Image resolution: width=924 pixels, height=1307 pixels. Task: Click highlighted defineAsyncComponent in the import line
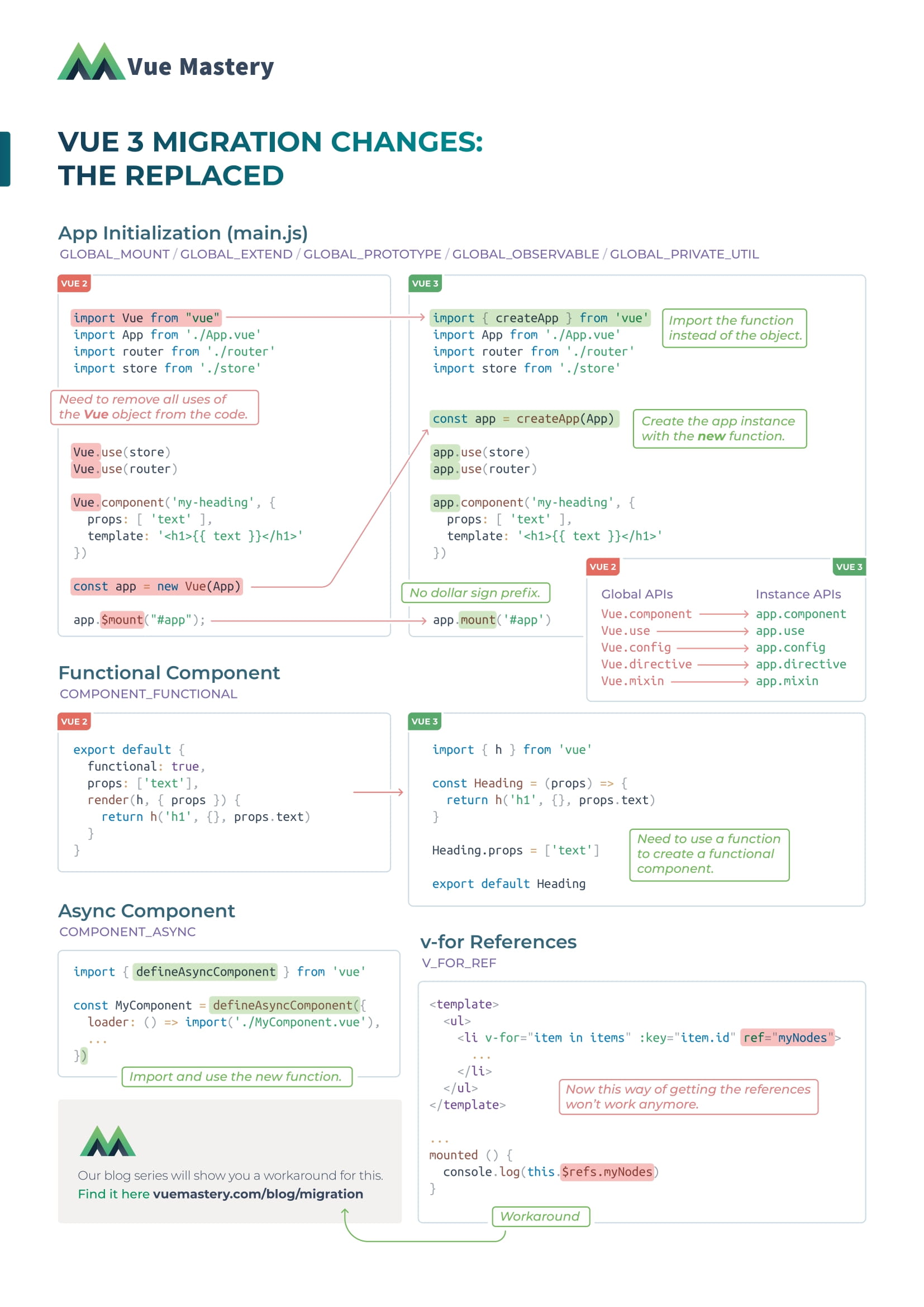[206, 972]
